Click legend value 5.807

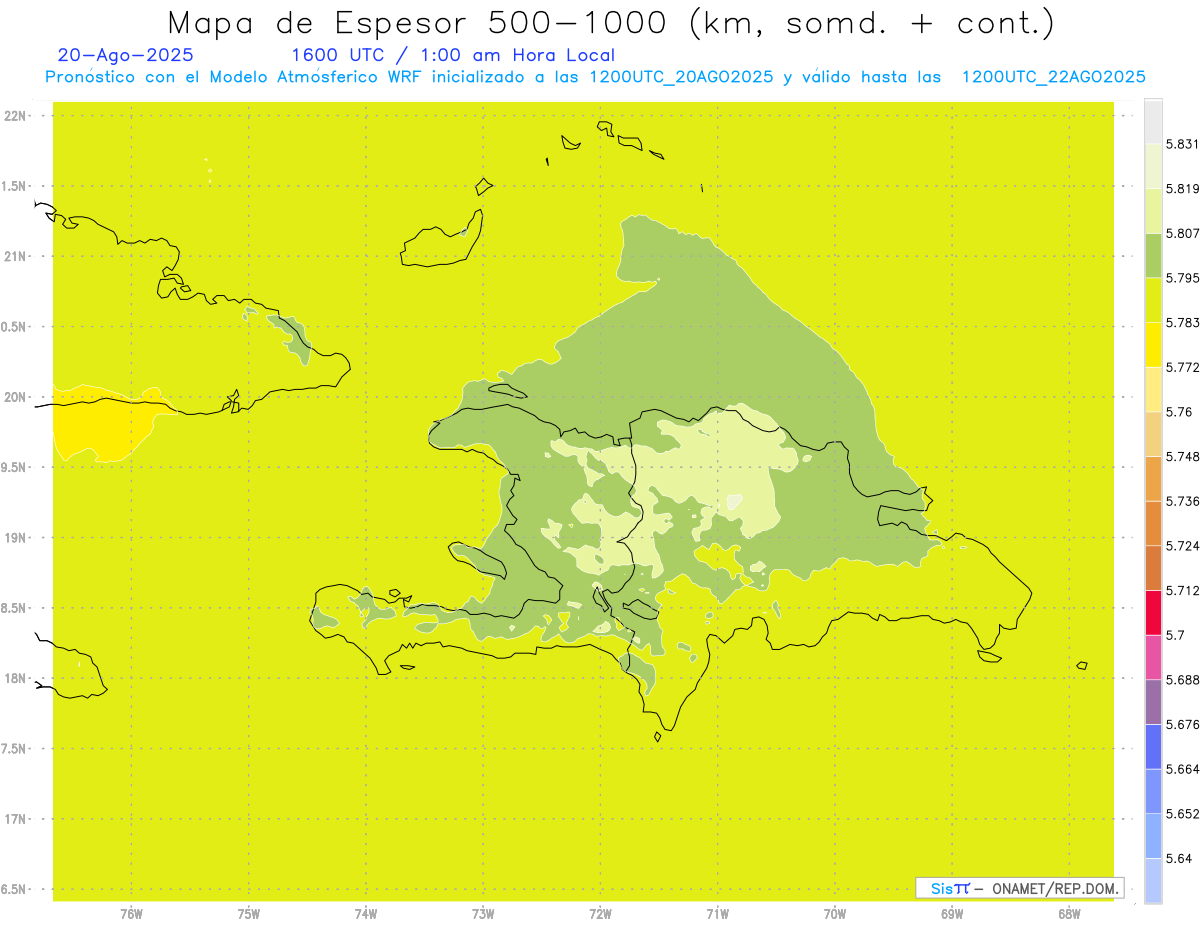1183,233
